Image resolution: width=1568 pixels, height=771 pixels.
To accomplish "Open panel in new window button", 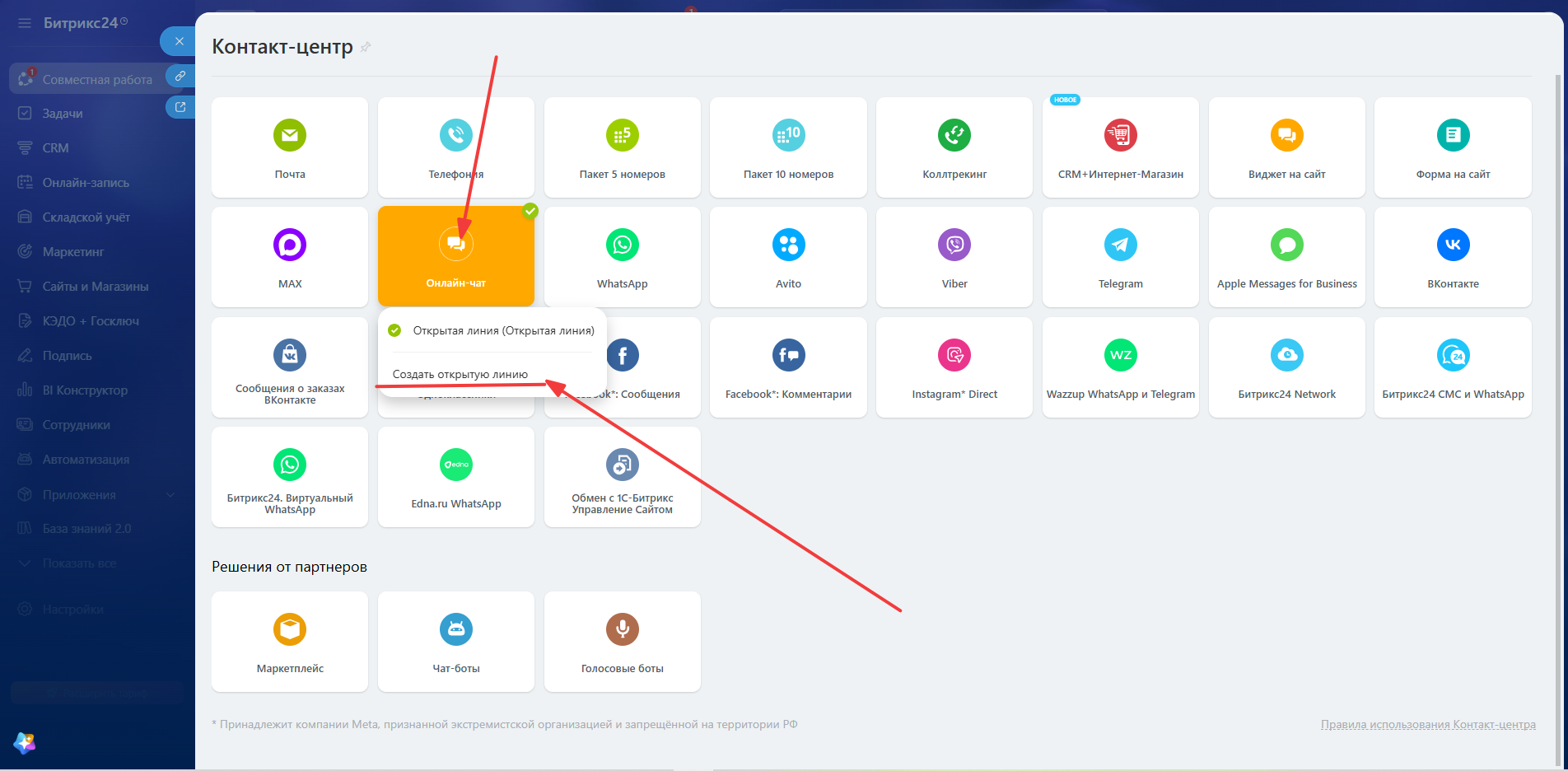I will (x=180, y=107).
